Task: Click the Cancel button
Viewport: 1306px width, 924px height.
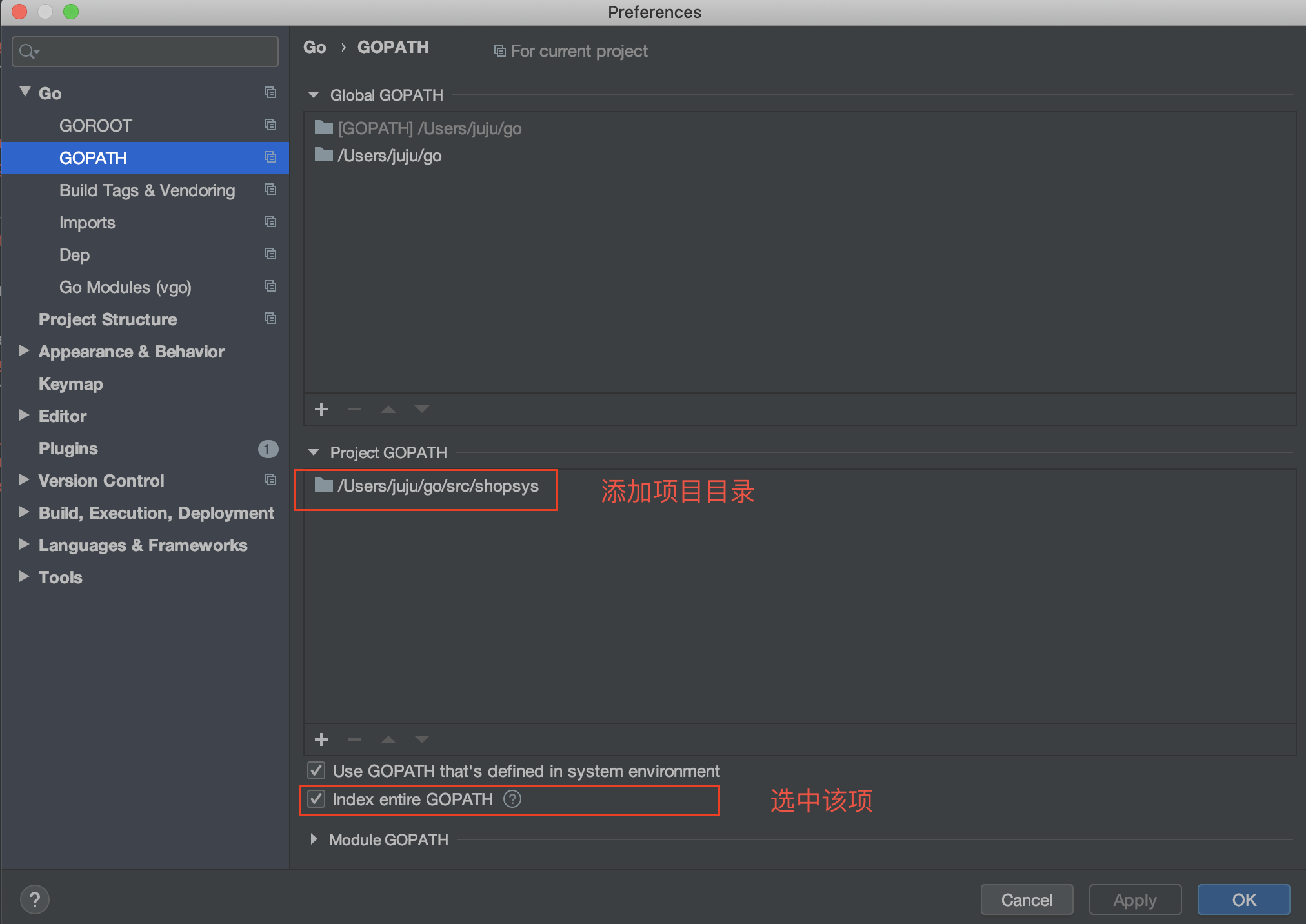Action: click(1026, 899)
